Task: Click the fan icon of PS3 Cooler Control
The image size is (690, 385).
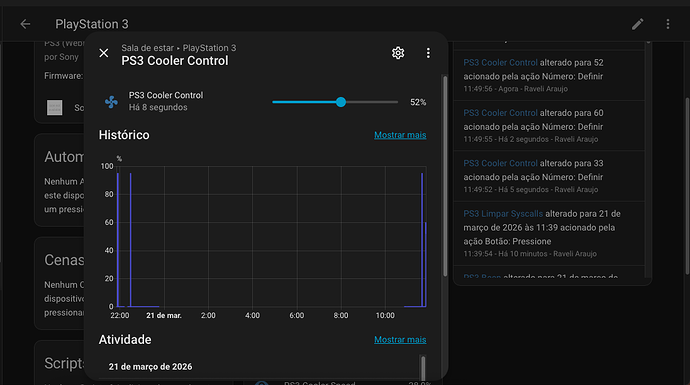Action: point(111,102)
